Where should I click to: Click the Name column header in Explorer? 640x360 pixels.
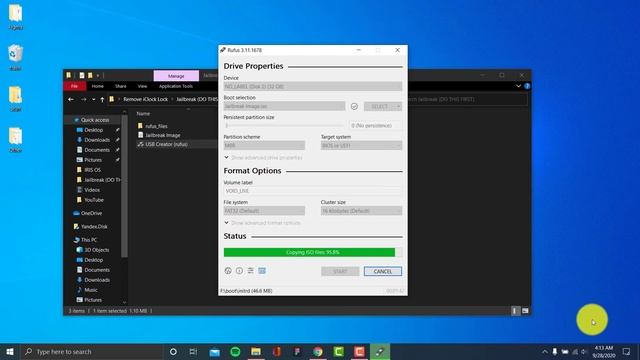pyautogui.click(x=143, y=113)
